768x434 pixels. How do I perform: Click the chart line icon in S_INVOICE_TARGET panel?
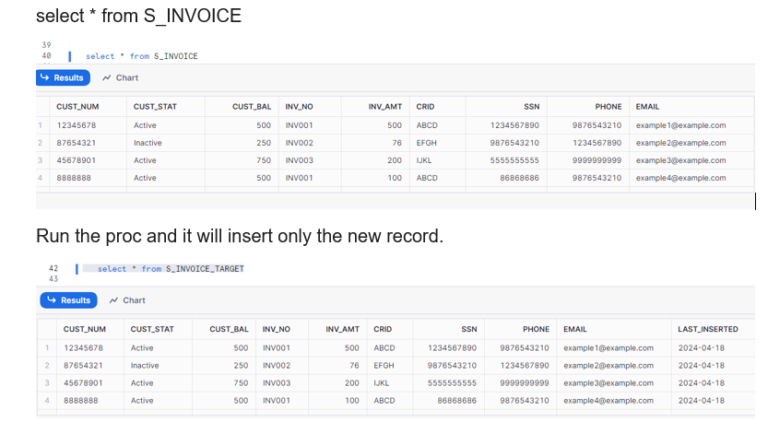pyautogui.click(x=114, y=300)
